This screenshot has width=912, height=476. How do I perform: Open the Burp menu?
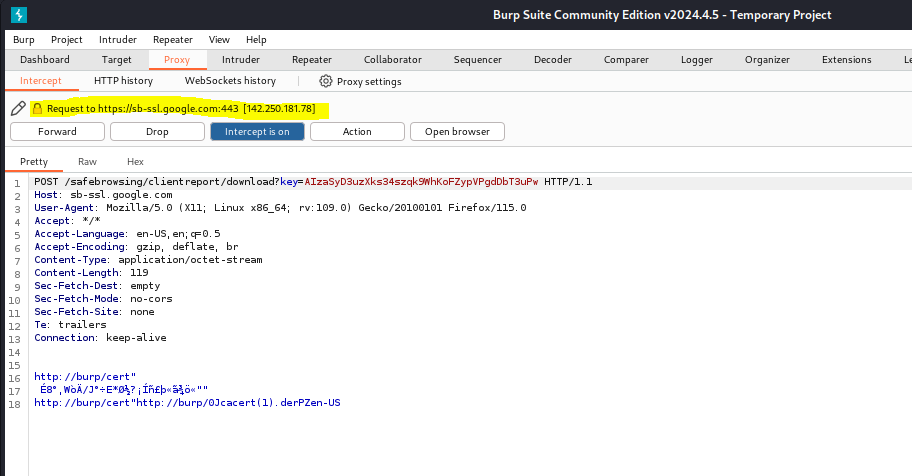[x=24, y=40]
